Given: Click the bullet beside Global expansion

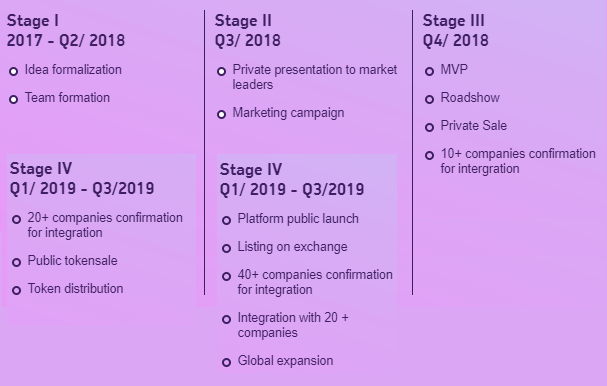Looking at the screenshot, I should 226,362.
